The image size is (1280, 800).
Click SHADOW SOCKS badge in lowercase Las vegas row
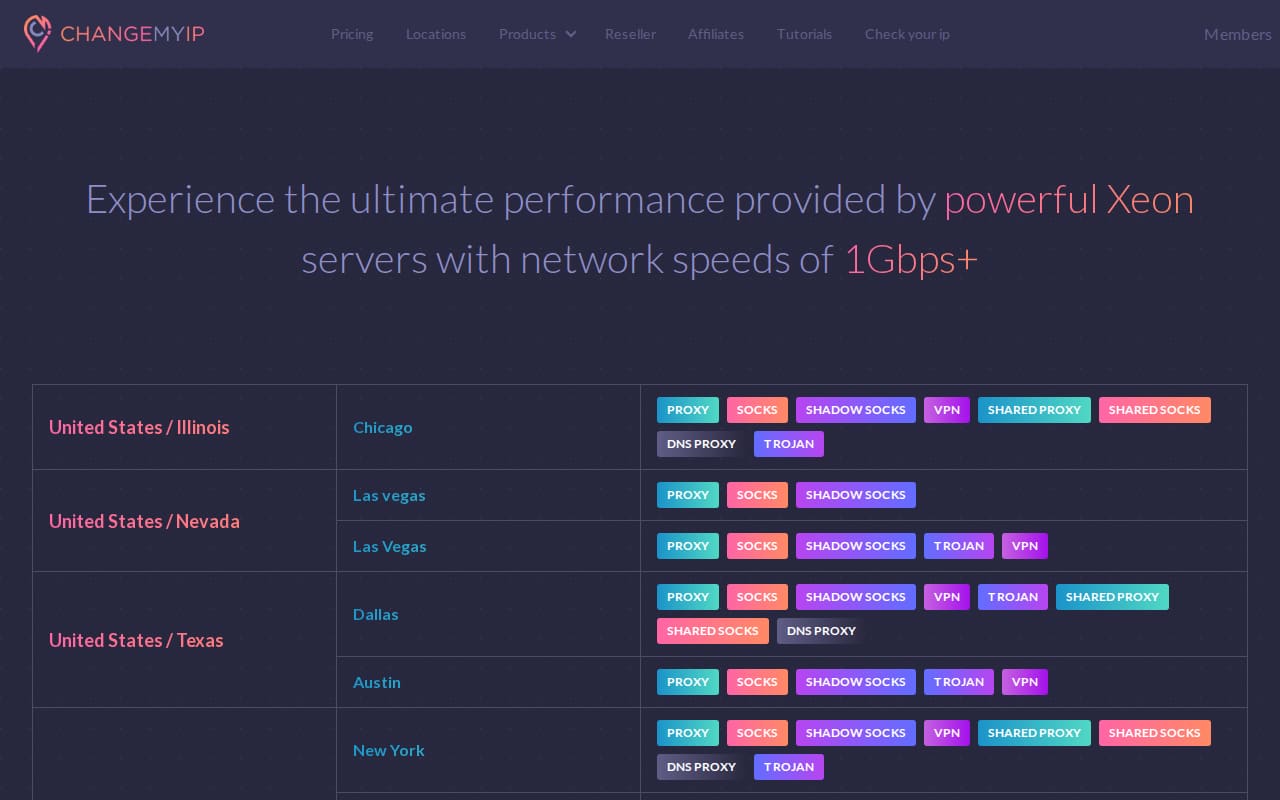(856, 495)
